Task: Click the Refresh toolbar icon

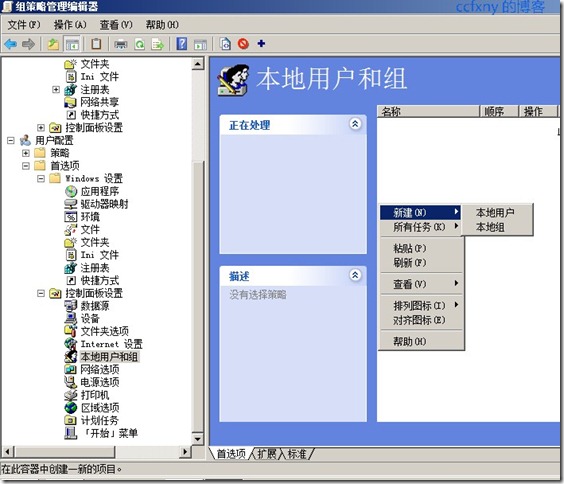Action: pos(140,44)
